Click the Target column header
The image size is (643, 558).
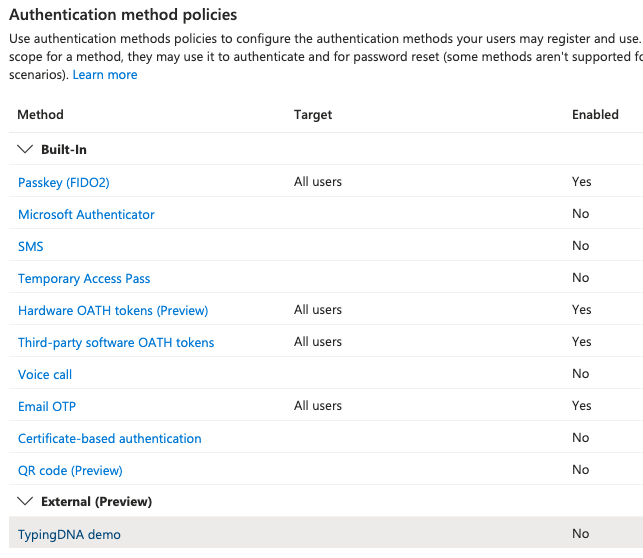pos(313,115)
